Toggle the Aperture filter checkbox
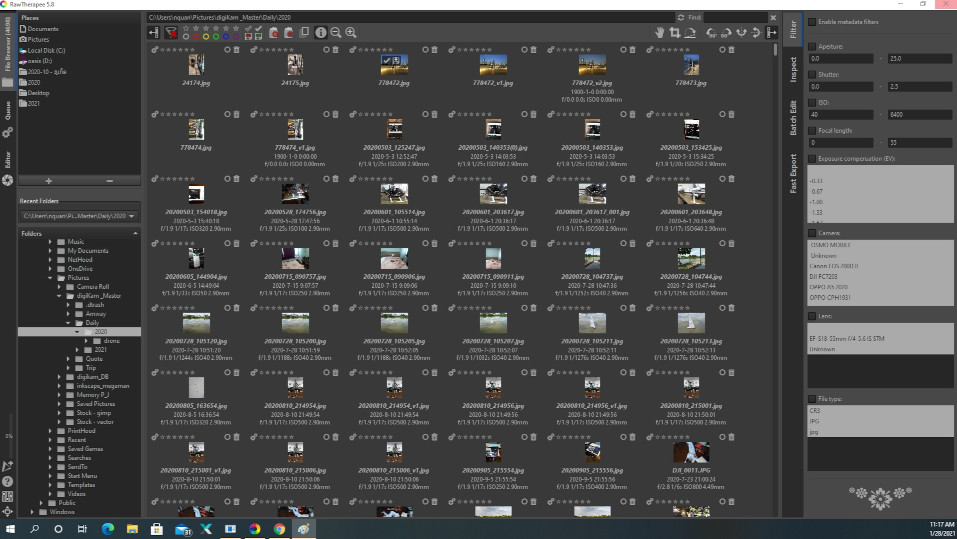 point(811,46)
